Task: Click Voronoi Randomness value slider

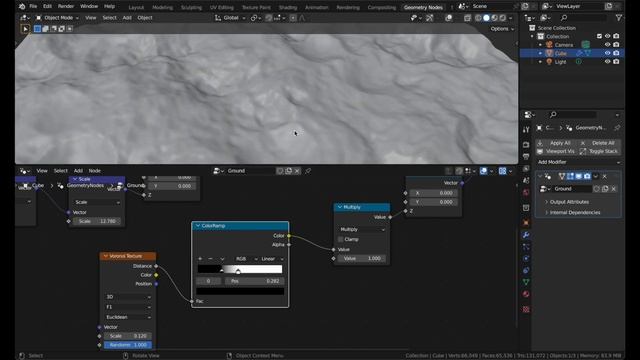Action: [128, 345]
